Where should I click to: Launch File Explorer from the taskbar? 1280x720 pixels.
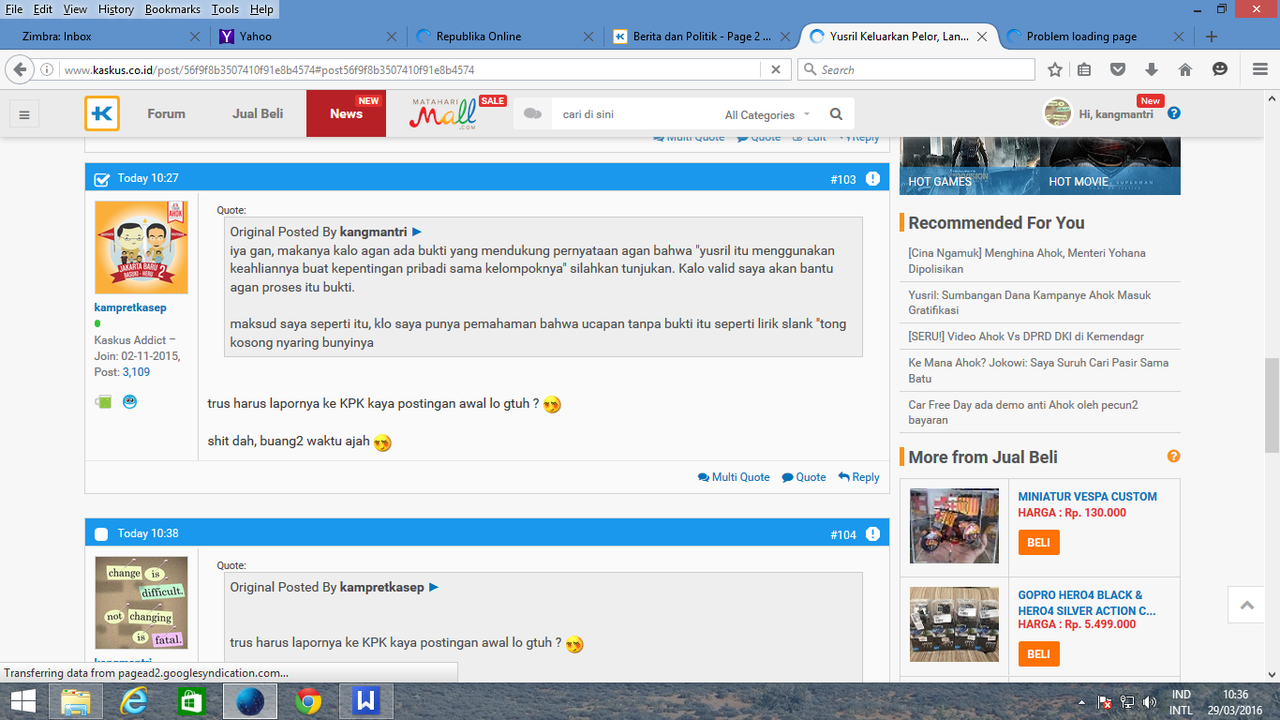[76, 702]
